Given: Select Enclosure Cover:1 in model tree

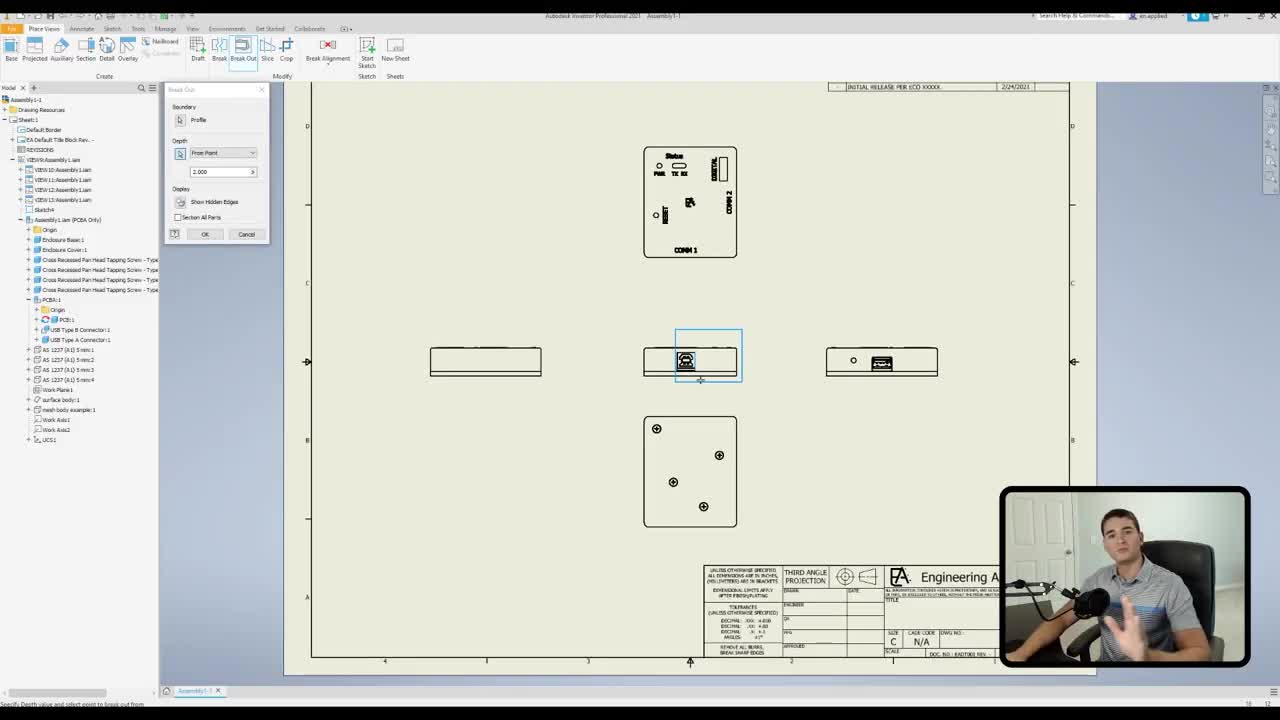Looking at the screenshot, I should 62,250.
